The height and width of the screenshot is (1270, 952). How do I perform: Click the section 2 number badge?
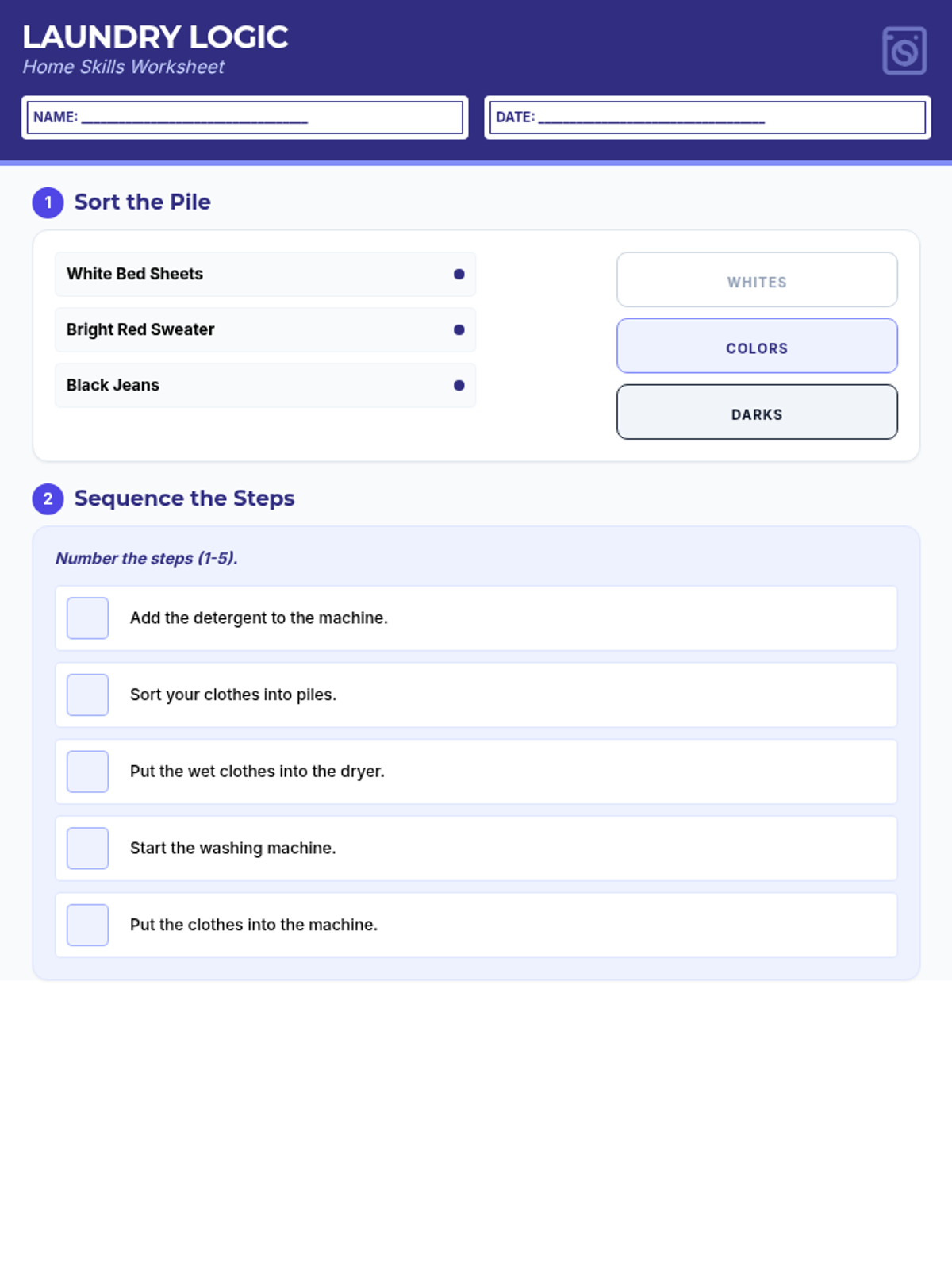pos(48,498)
